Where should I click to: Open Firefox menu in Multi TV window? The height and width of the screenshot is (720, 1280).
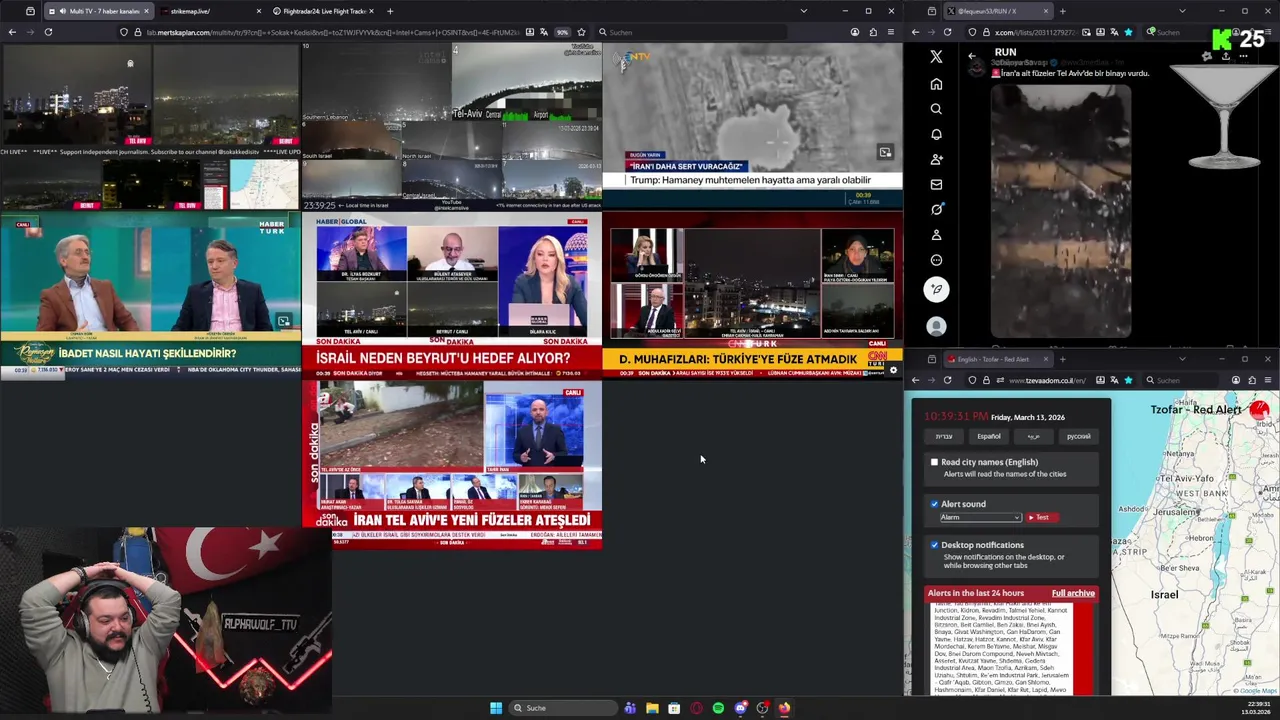click(892, 32)
